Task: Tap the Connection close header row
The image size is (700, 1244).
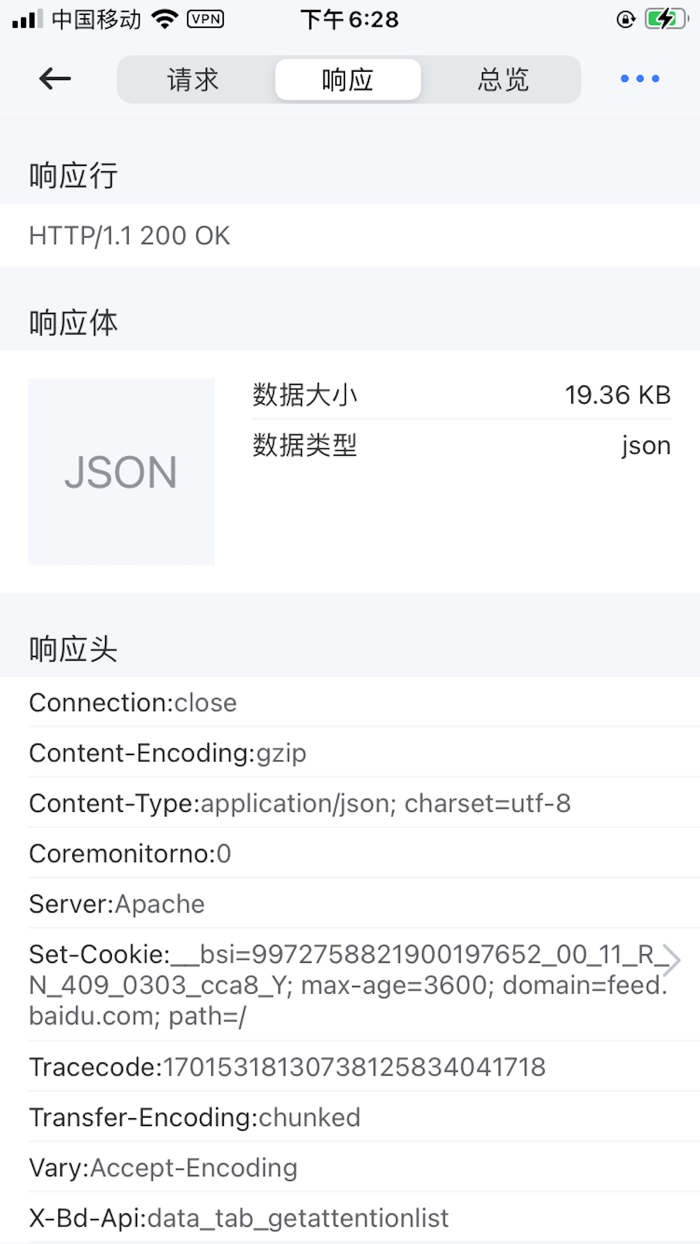Action: (x=133, y=702)
